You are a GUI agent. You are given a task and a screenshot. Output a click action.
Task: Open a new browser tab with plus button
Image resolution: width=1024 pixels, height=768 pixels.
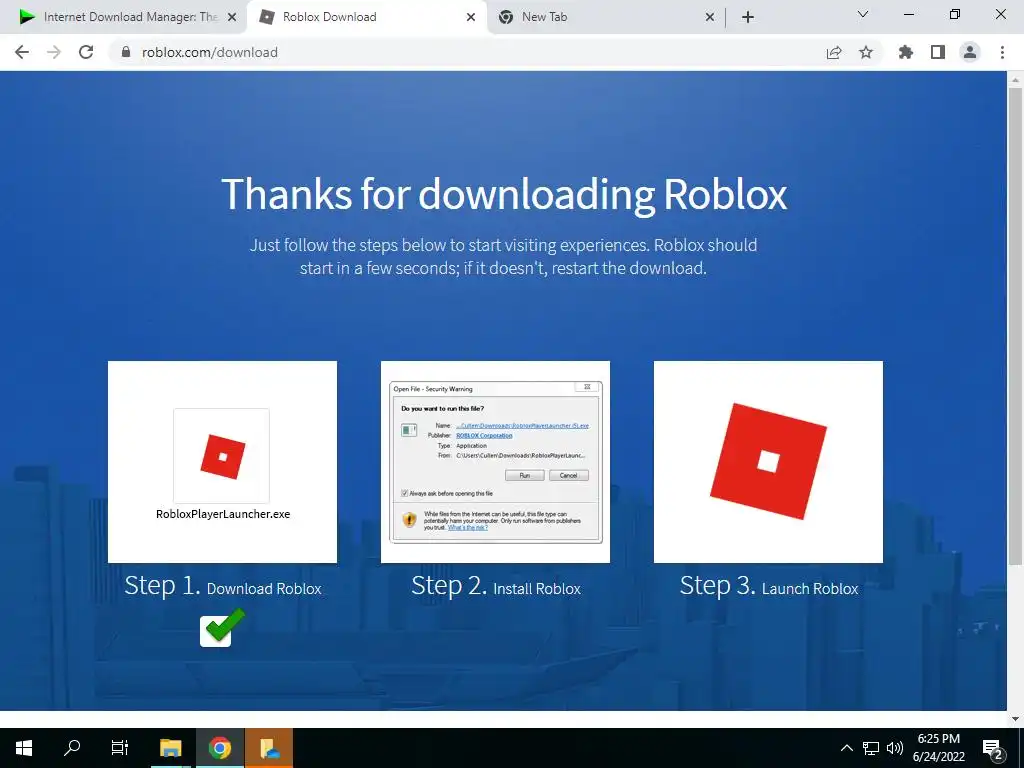748,18
